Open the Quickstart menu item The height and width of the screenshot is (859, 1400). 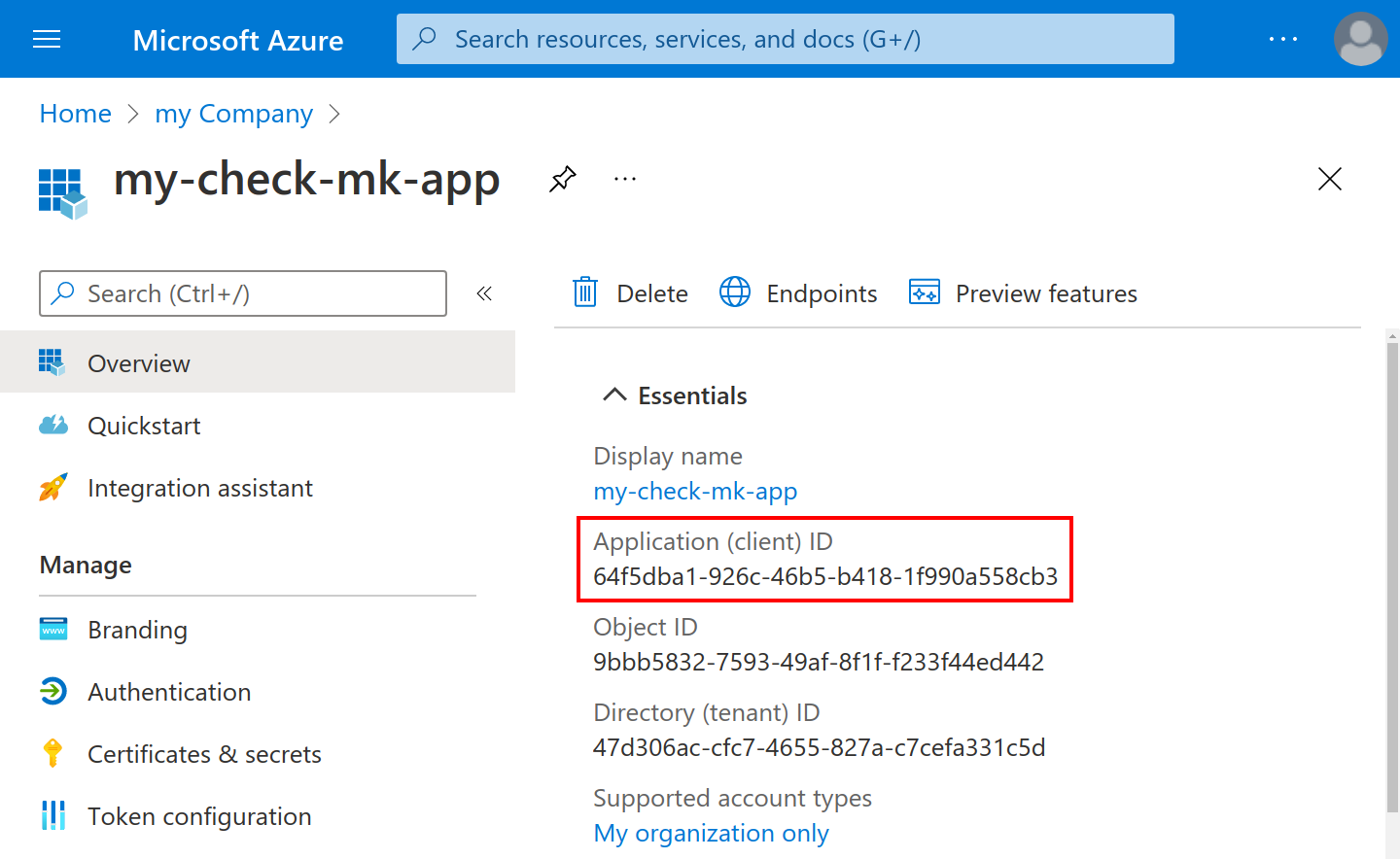(x=258, y=425)
